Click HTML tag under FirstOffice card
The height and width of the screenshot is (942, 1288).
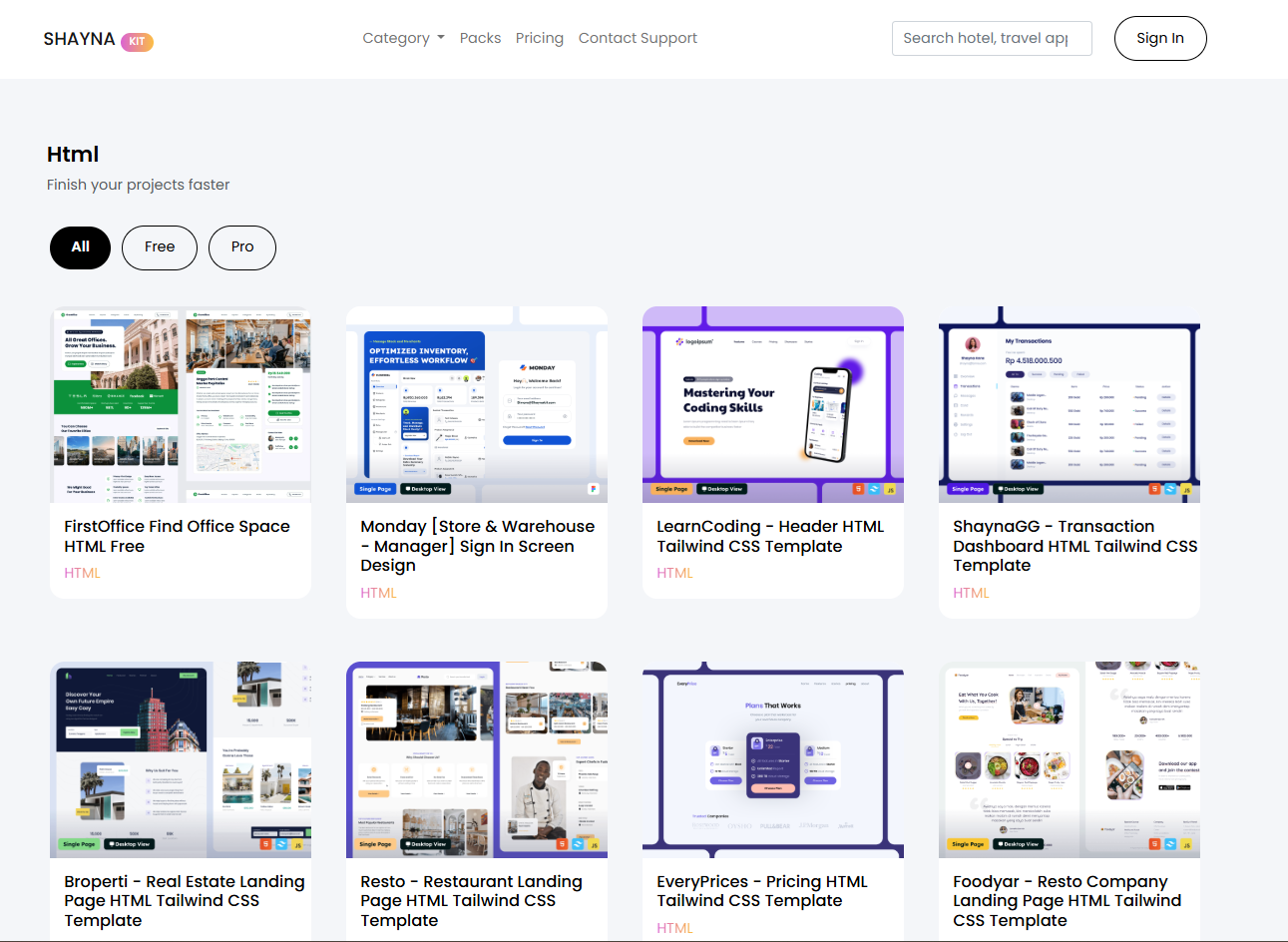(x=82, y=573)
